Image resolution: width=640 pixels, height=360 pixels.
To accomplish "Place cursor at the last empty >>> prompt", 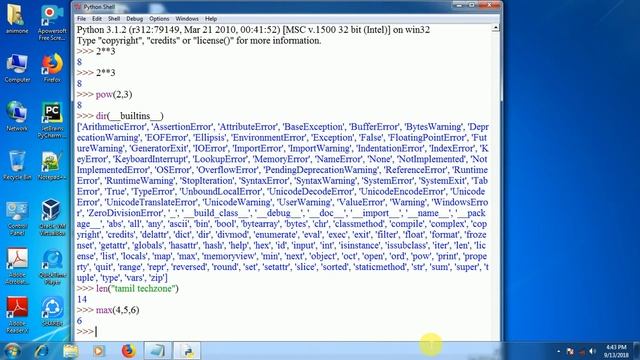I will click(96, 331).
